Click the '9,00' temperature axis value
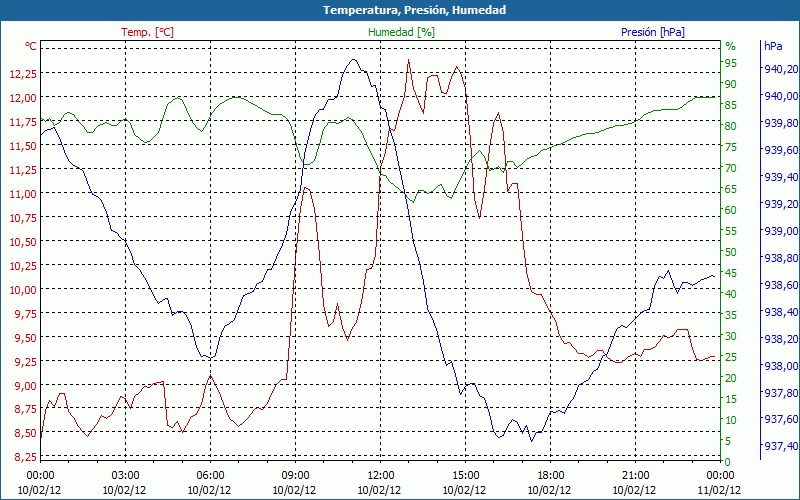The image size is (800, 500). 26,385
